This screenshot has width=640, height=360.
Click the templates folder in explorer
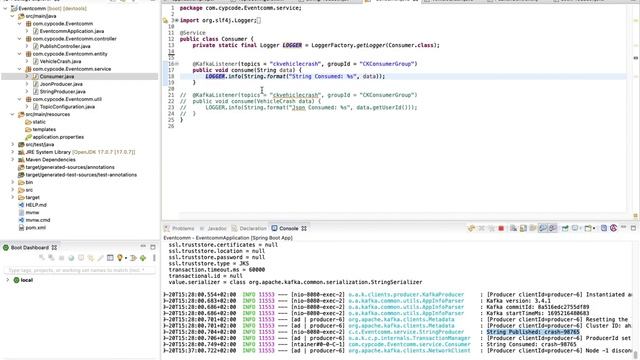pos(44,129)
